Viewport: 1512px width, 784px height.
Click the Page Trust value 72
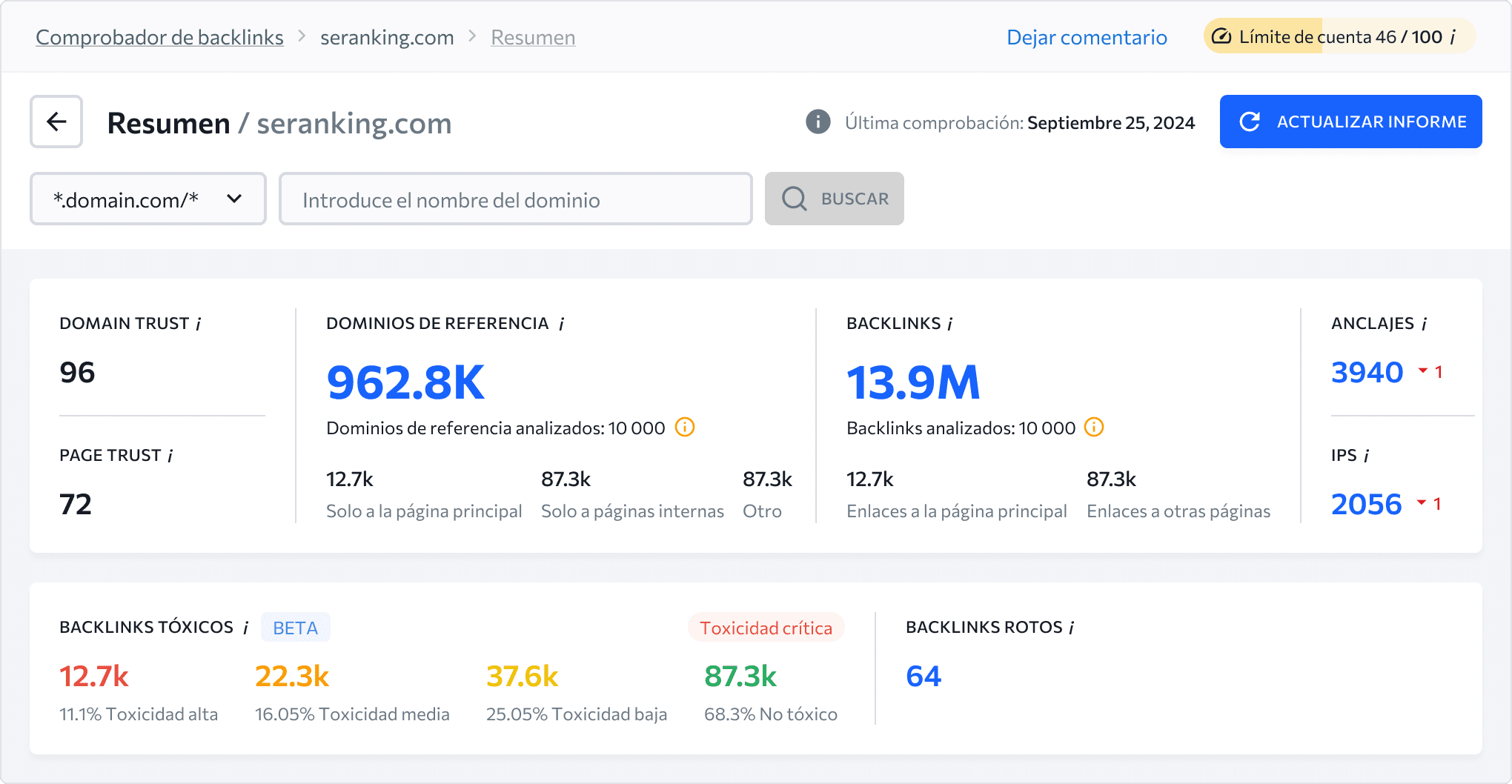pyautogui.click(x=76, y=504)
